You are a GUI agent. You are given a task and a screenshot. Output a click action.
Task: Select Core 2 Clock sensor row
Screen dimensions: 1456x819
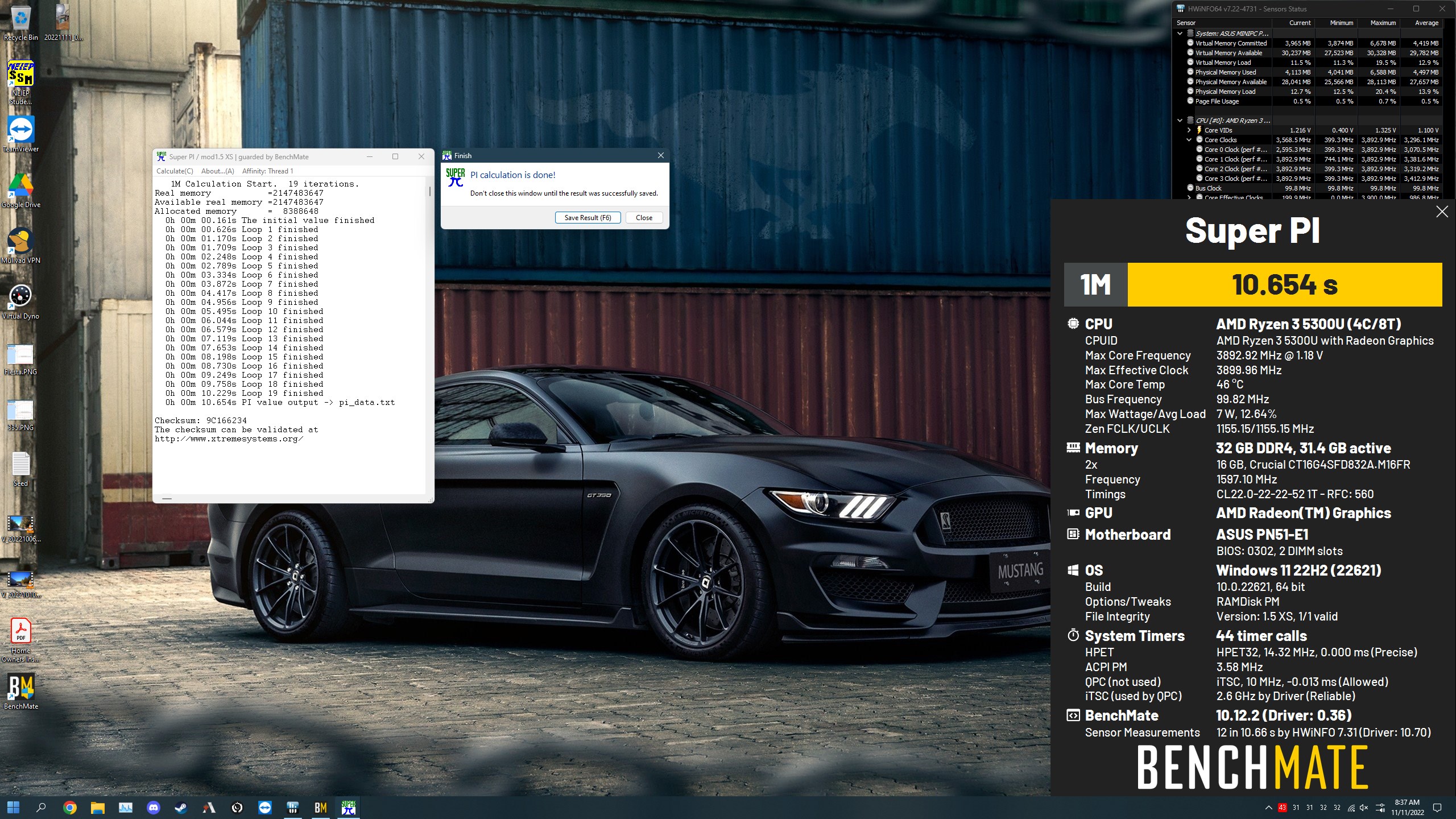pyautogui.click(x=1308, y=169)
